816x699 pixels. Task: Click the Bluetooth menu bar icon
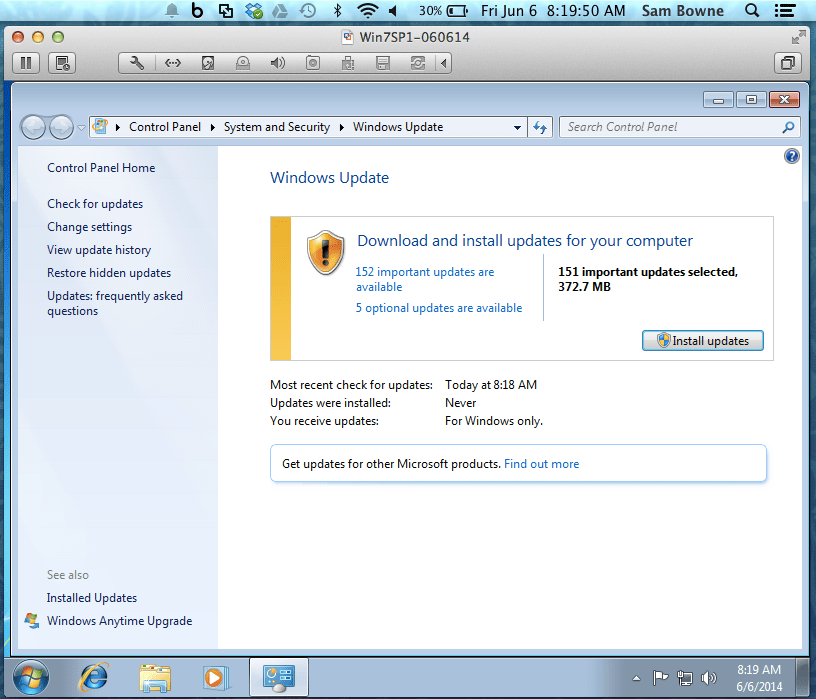(x=338, y=10)
